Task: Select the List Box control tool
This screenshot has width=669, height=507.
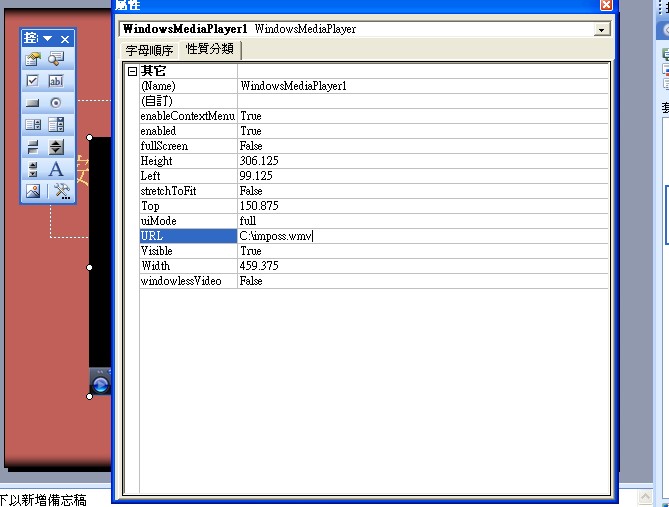Action: point(33,125)
